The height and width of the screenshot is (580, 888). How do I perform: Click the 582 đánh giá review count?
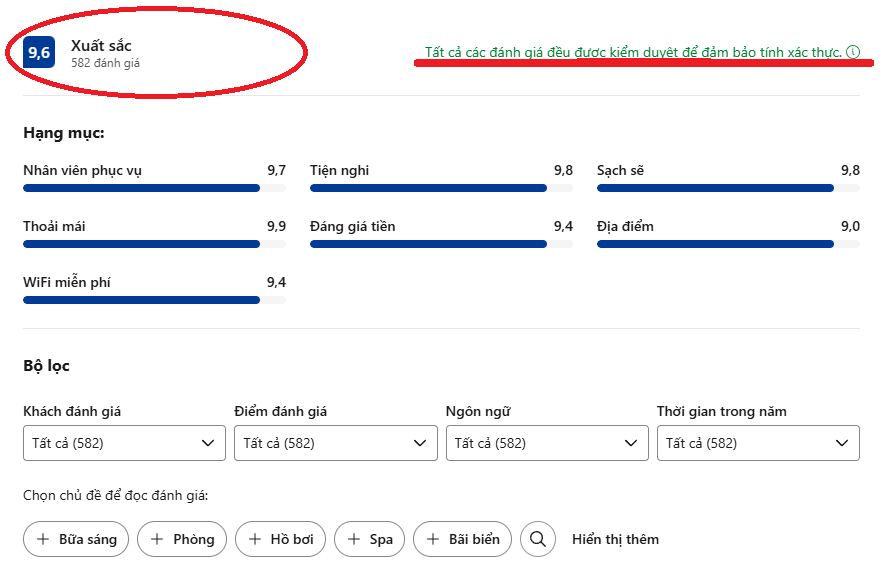[105, 63]
